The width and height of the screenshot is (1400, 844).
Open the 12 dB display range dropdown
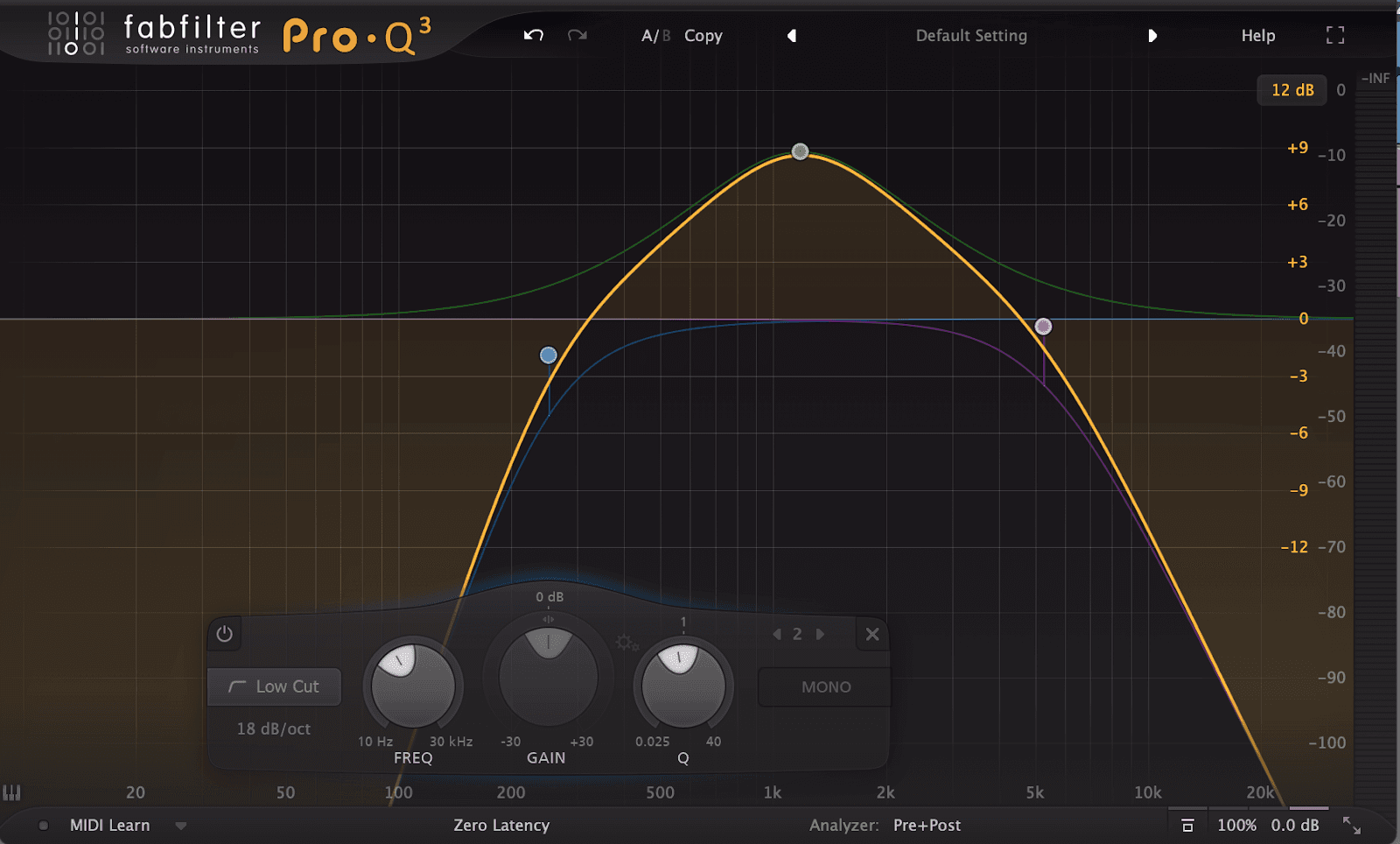(x=1292, y=90)
